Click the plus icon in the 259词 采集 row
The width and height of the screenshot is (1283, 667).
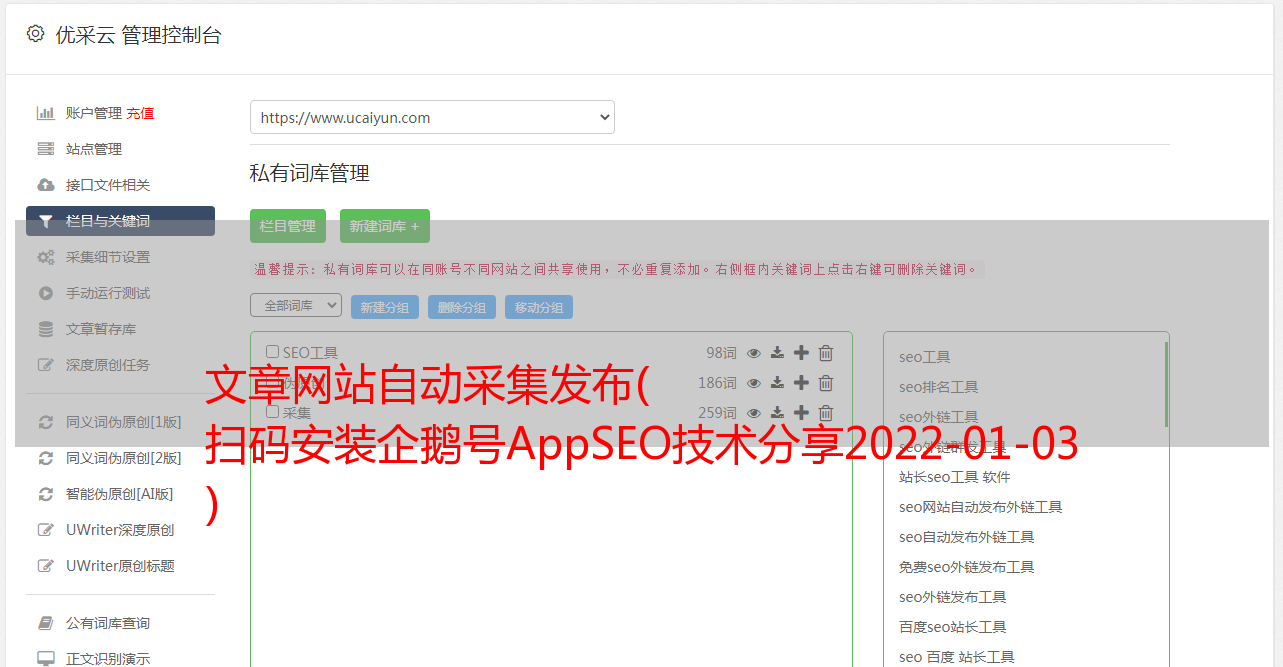pos(801,413)
